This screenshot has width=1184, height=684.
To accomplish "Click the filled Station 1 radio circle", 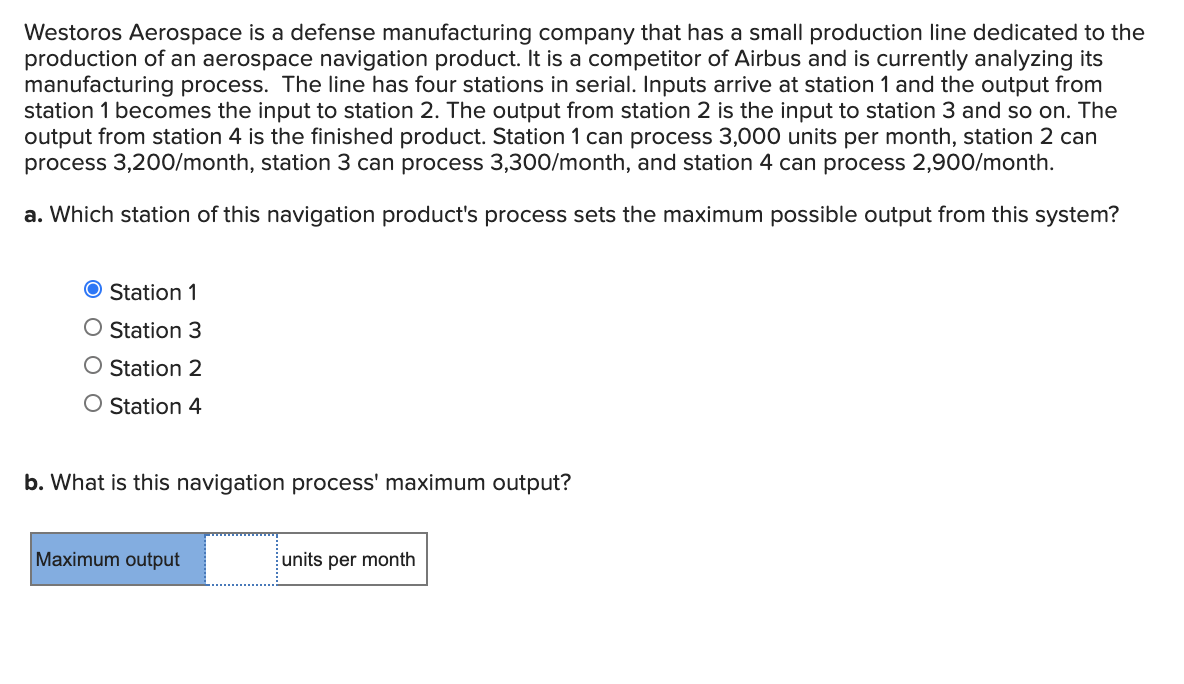I will coord(92,291).
